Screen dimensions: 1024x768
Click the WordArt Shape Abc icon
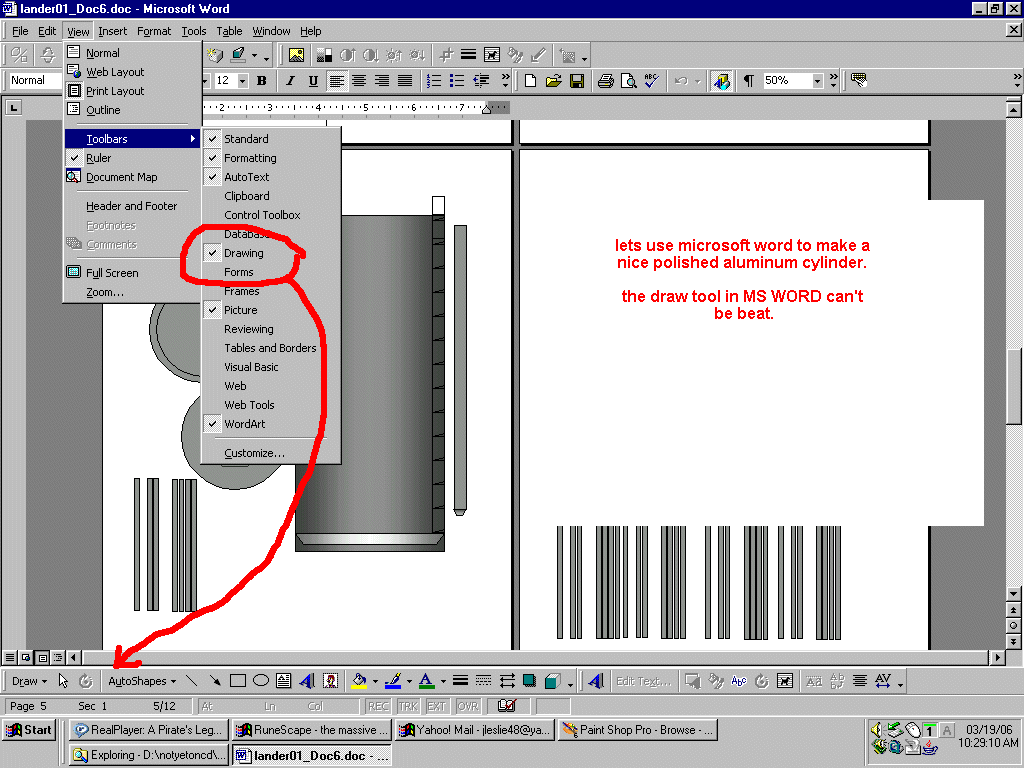(739, 681)
